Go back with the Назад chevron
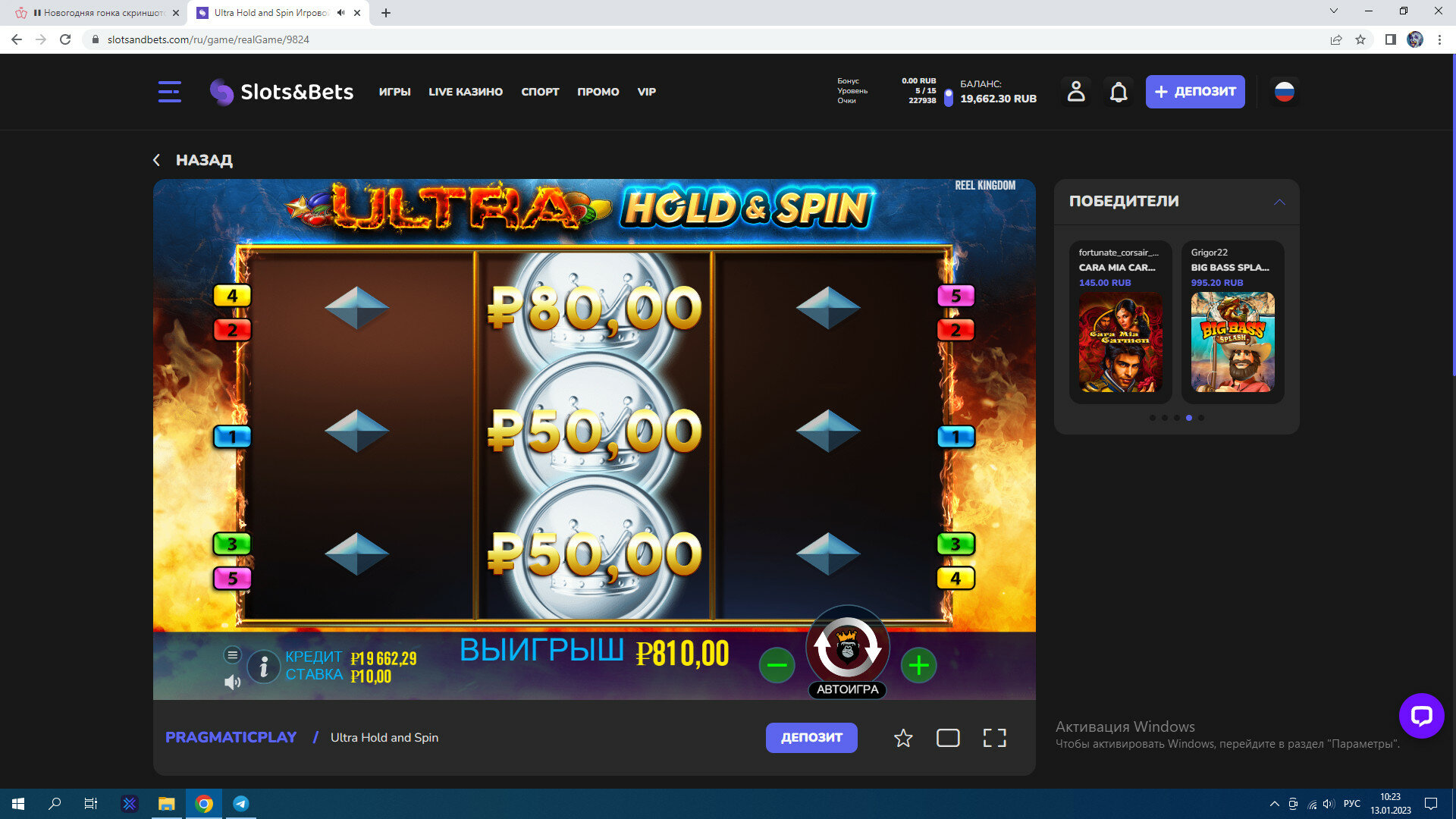 pyautogui.click(x=157, y=160)
